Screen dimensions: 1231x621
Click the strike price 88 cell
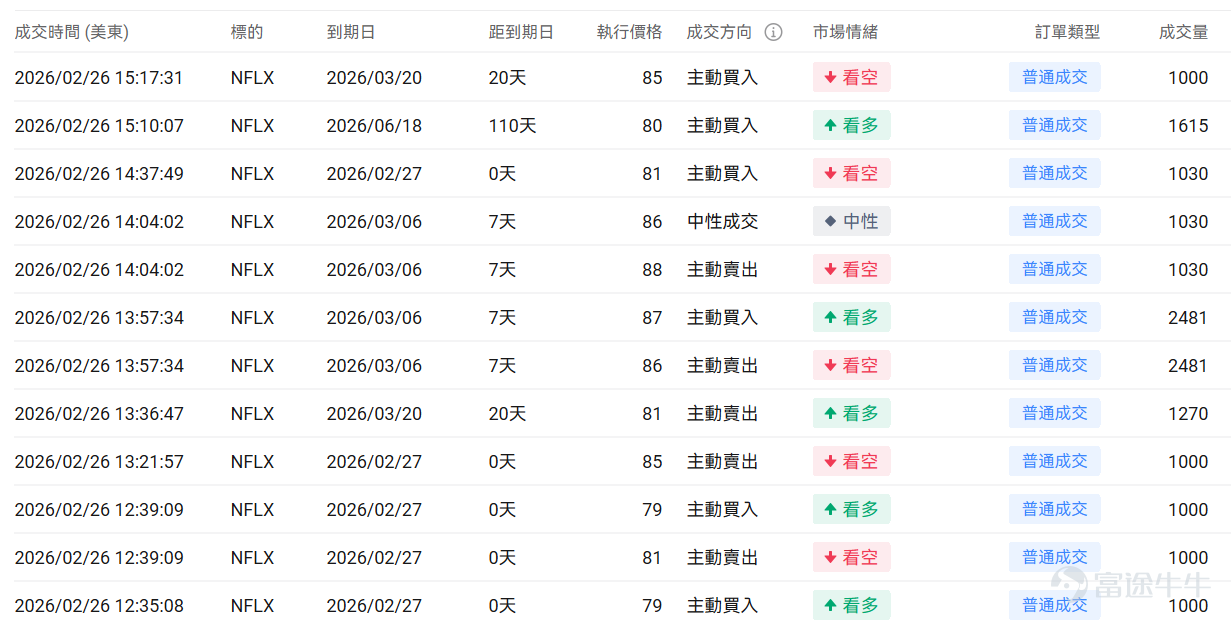[652, 270]
